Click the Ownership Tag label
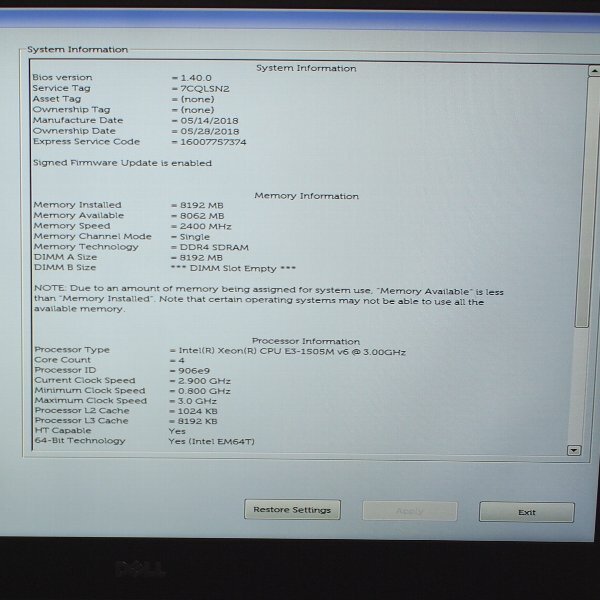The image size is (600, 600). pyautogui.click(x=72, y=109)
